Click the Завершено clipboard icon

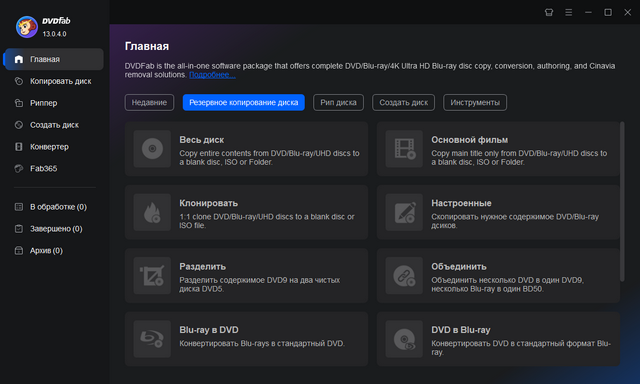pos(19,229)
